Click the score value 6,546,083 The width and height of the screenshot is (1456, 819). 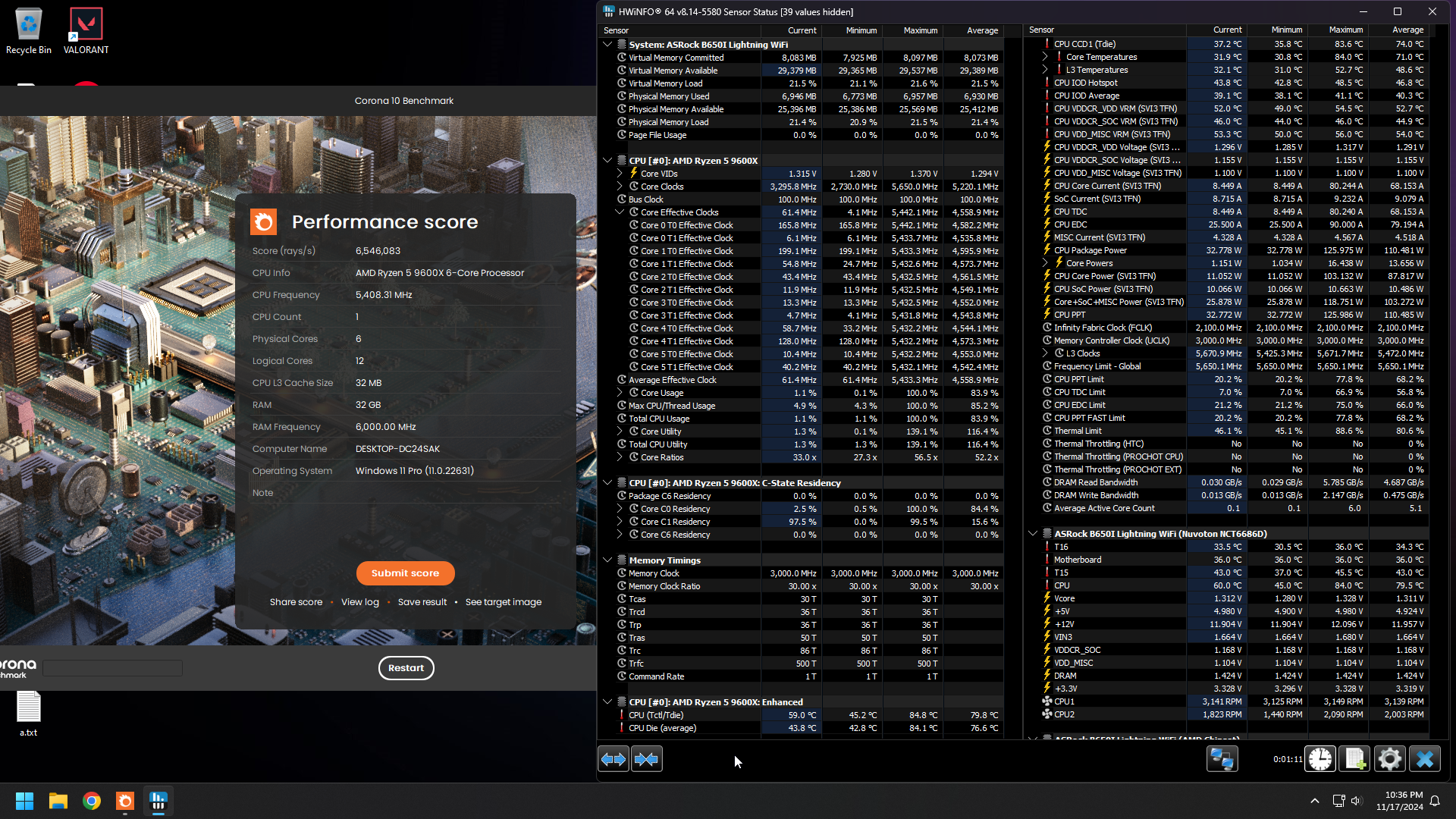tap(378, 251)
